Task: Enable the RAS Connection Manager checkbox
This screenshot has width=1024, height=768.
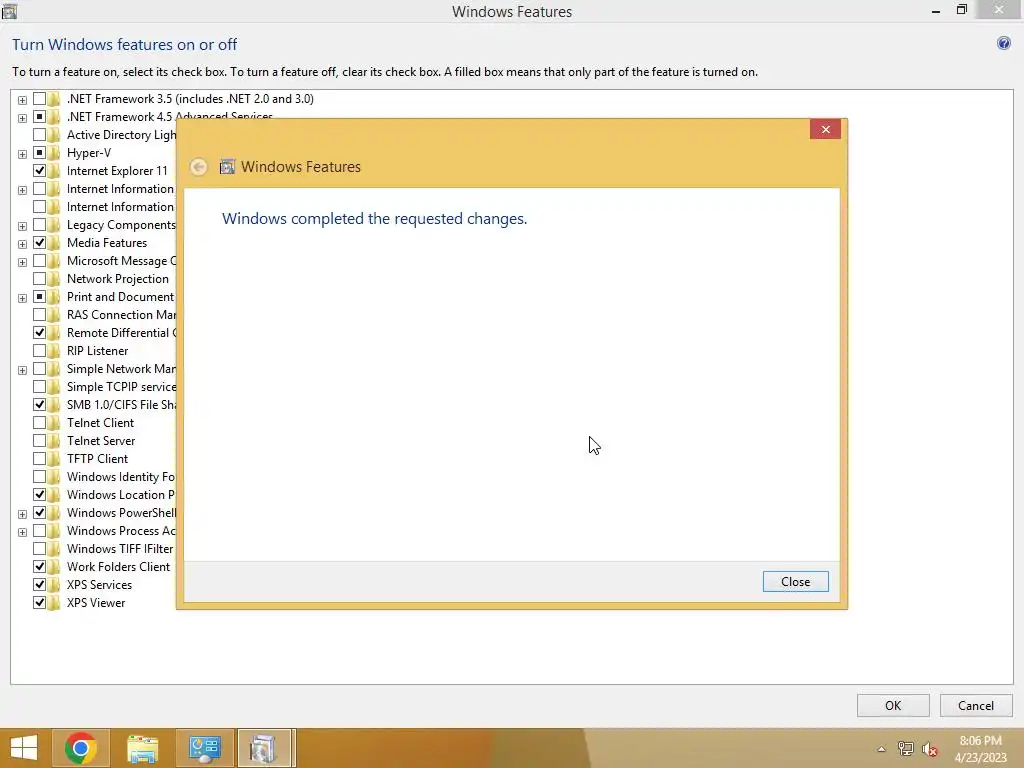Action: pyautogui.click(x=39, y=315)
